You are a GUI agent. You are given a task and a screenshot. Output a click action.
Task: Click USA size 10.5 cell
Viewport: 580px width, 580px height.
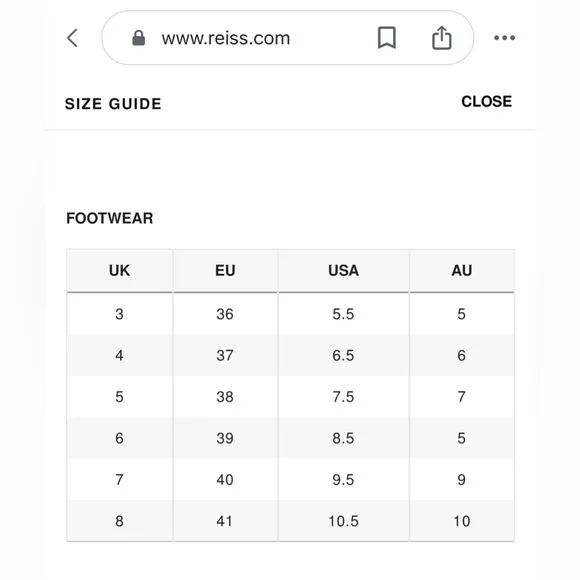[x=344, y=521]
